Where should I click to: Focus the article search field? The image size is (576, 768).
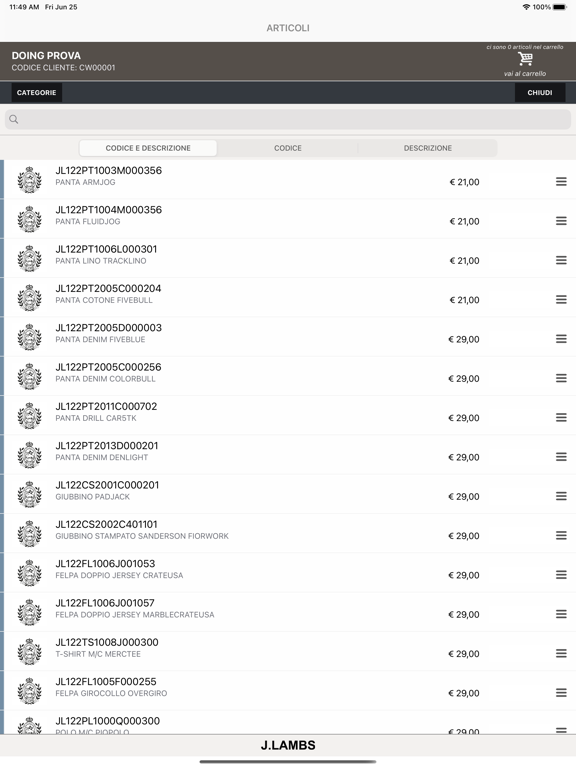pos(288,119)
